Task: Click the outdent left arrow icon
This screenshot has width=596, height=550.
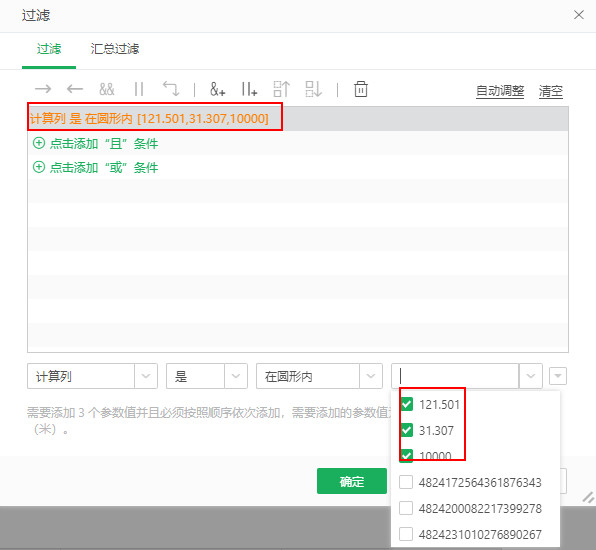Action: 74,89
